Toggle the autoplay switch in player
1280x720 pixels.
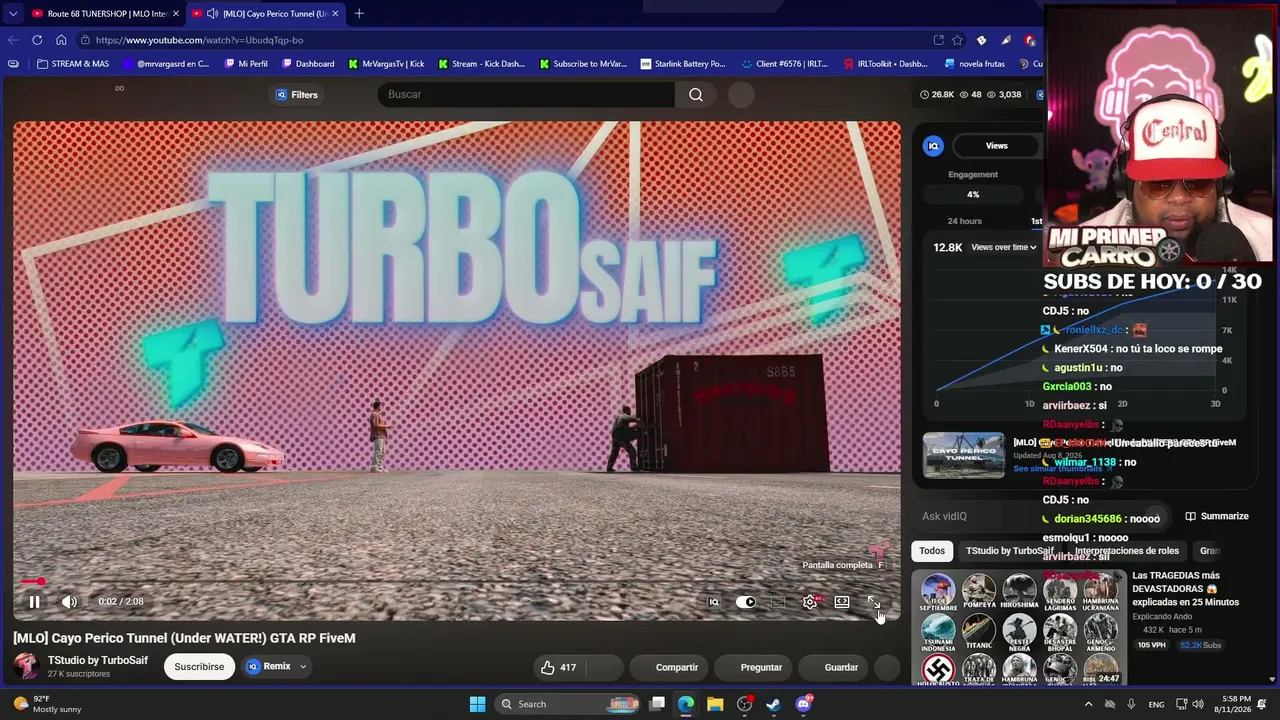click(x=746, y=602)
